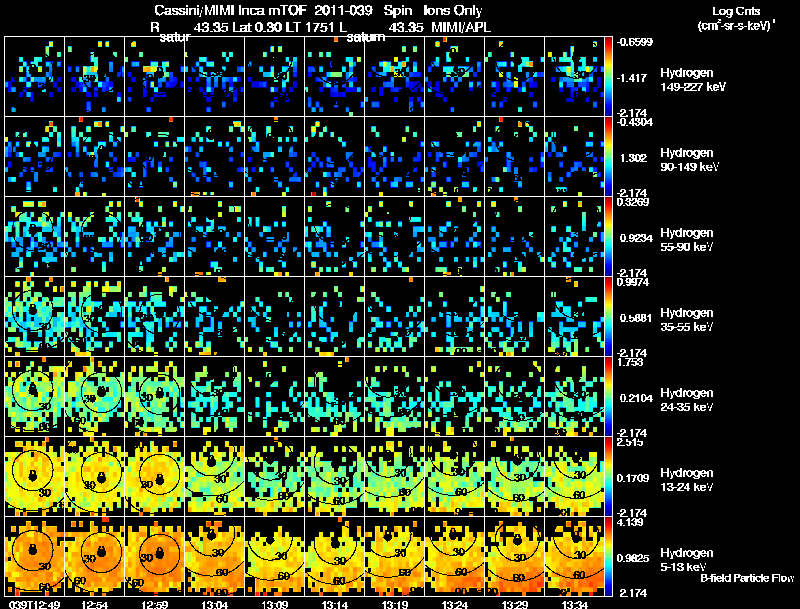Click the '0.2104' colorbar midpoint value
The height and width of the screenshot is (609, 800).
tap(636, 398)
